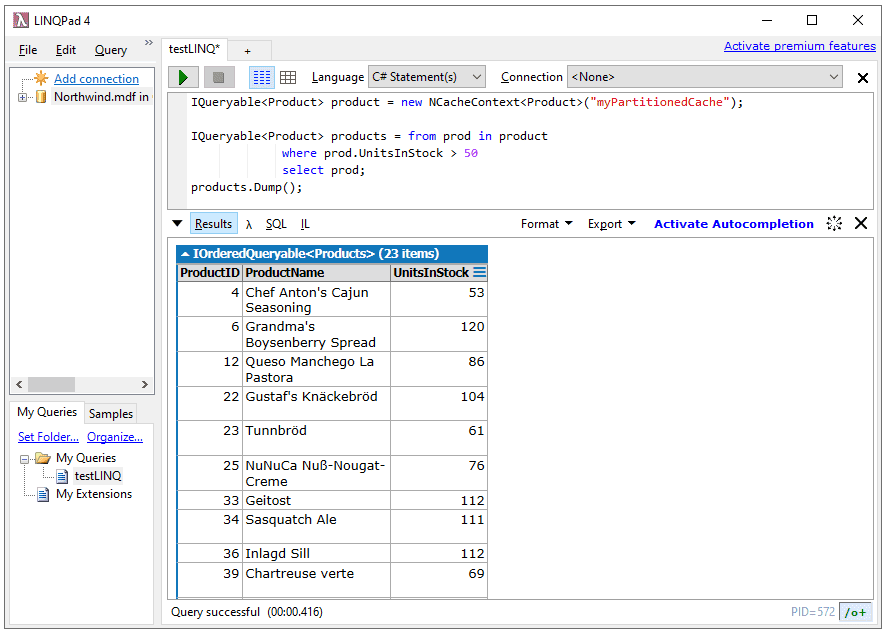This screenshot has width=886, height=633.
Task: Add a new query tab with plus
Action: click(248, 51)
